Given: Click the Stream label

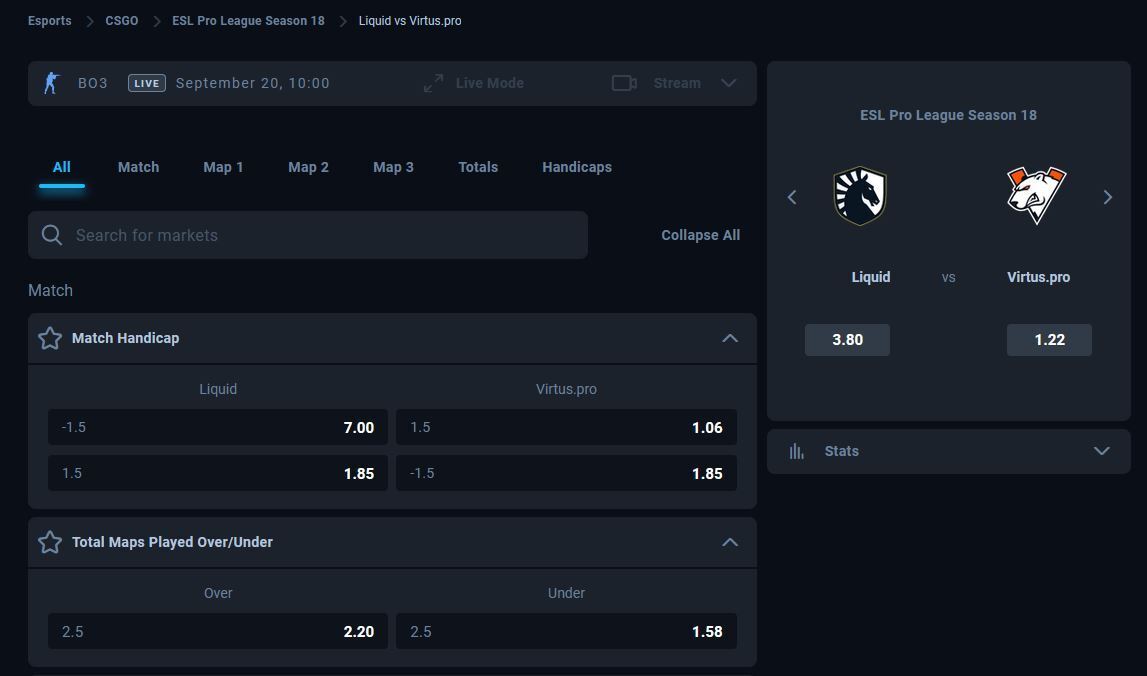Looking at the screenshot, I should [677, 83].
